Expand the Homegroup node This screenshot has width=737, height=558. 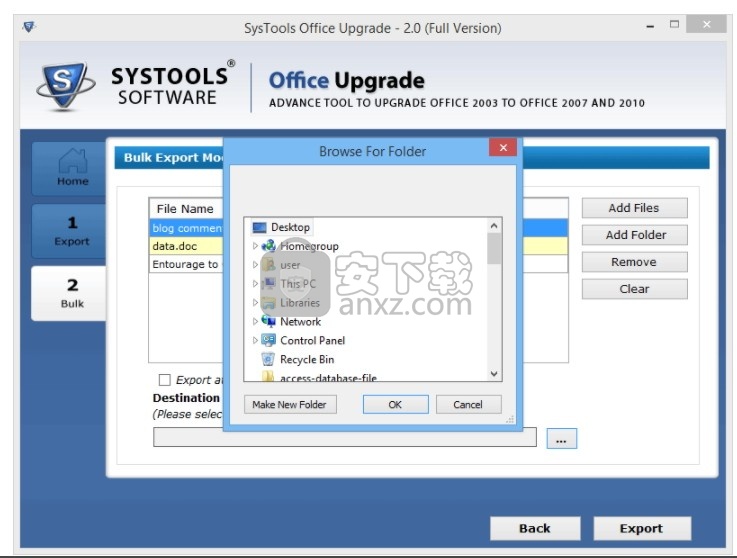click(255, 246)
